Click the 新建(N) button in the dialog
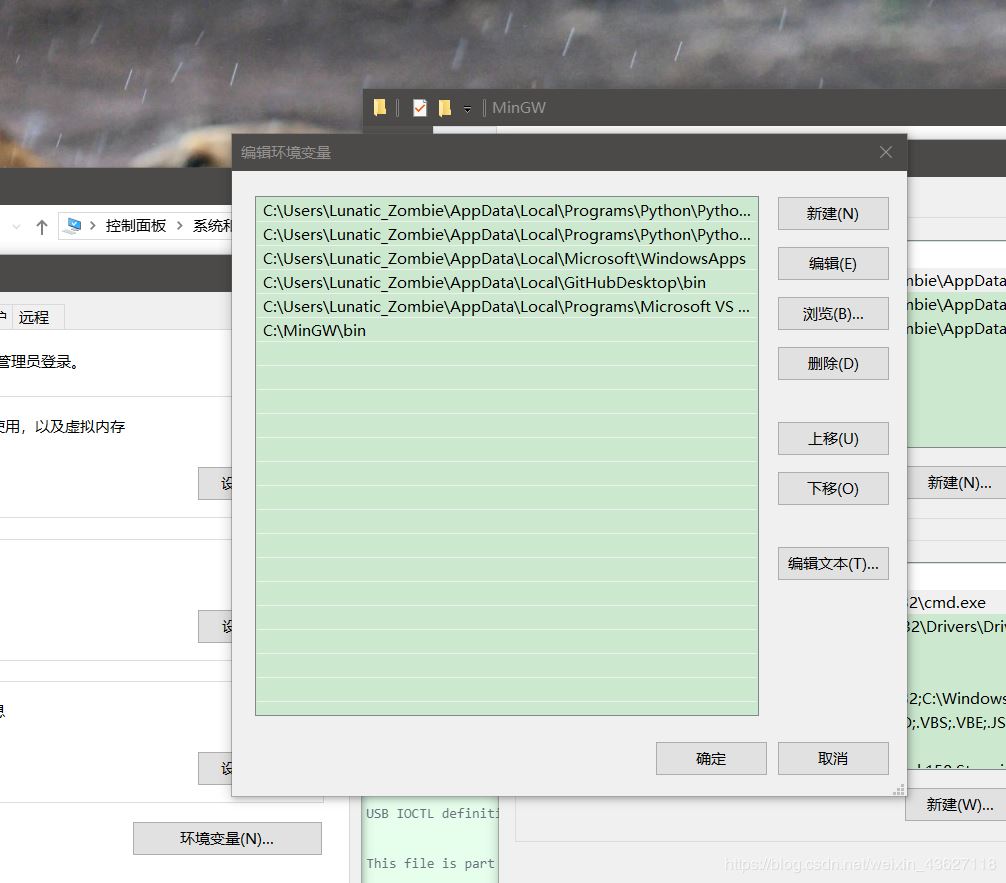 [x=833, y=213]
